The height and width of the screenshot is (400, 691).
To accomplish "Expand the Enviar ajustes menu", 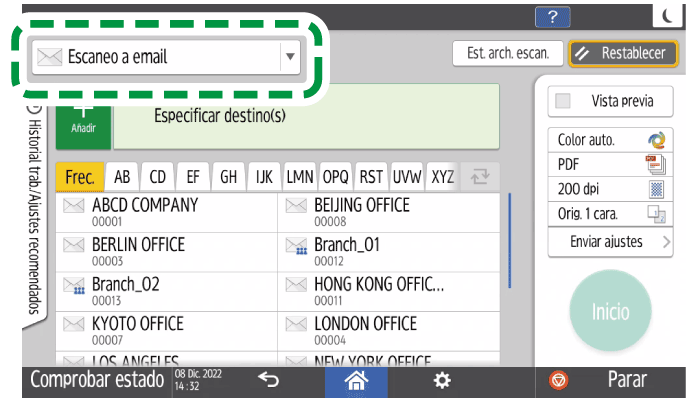I will (608, 242).
